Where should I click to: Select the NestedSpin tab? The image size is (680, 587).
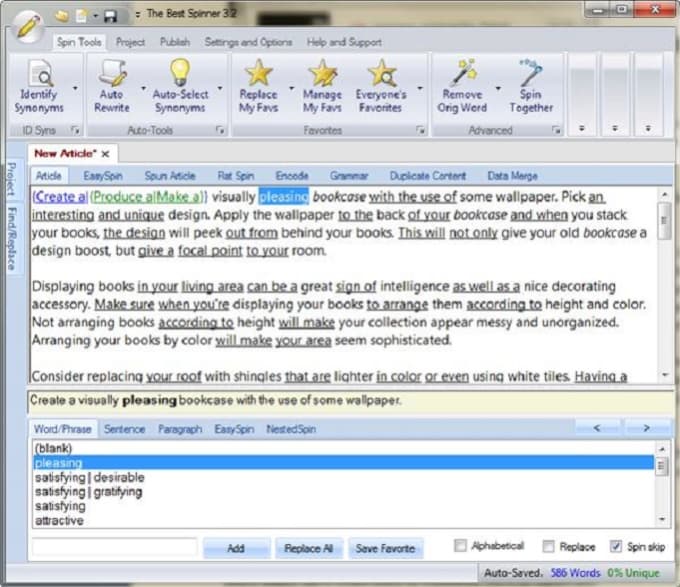(291, 429)
